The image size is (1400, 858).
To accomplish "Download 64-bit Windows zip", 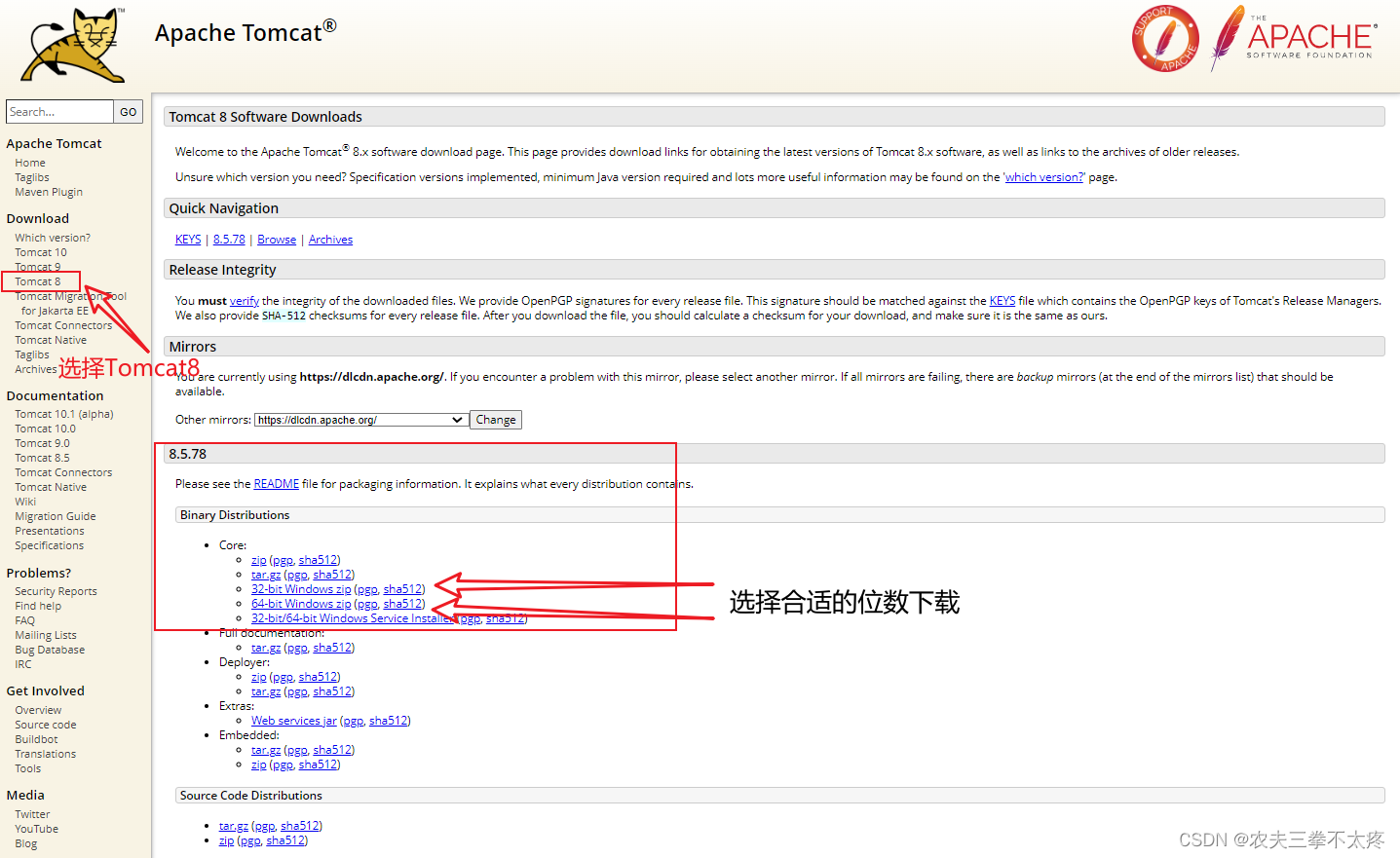I will coord(301,604).
